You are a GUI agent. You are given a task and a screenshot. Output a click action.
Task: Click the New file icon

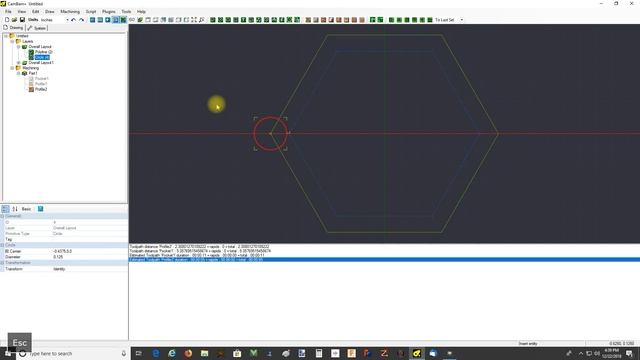click(x=7, y=20)
